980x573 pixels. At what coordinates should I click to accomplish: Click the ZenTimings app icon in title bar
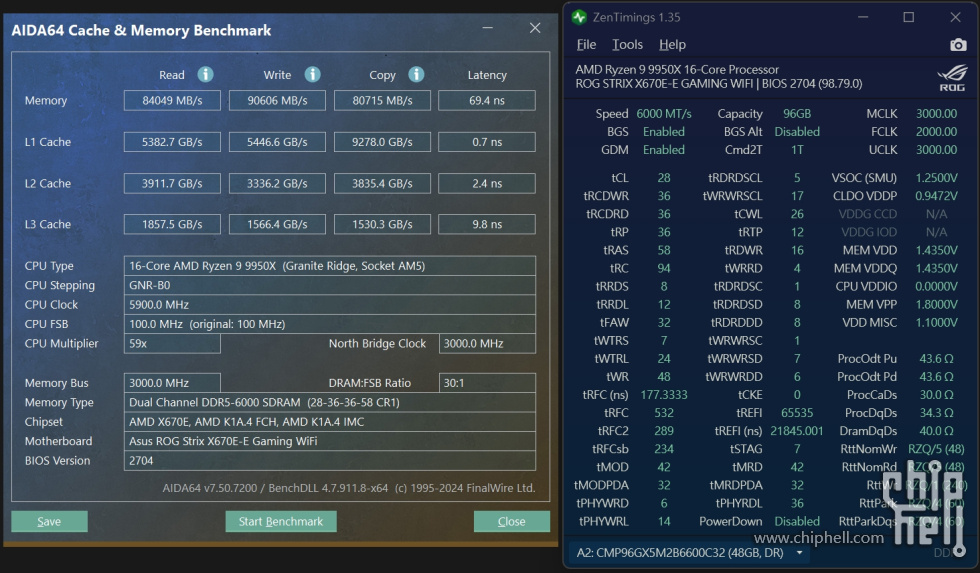point(579,17)
